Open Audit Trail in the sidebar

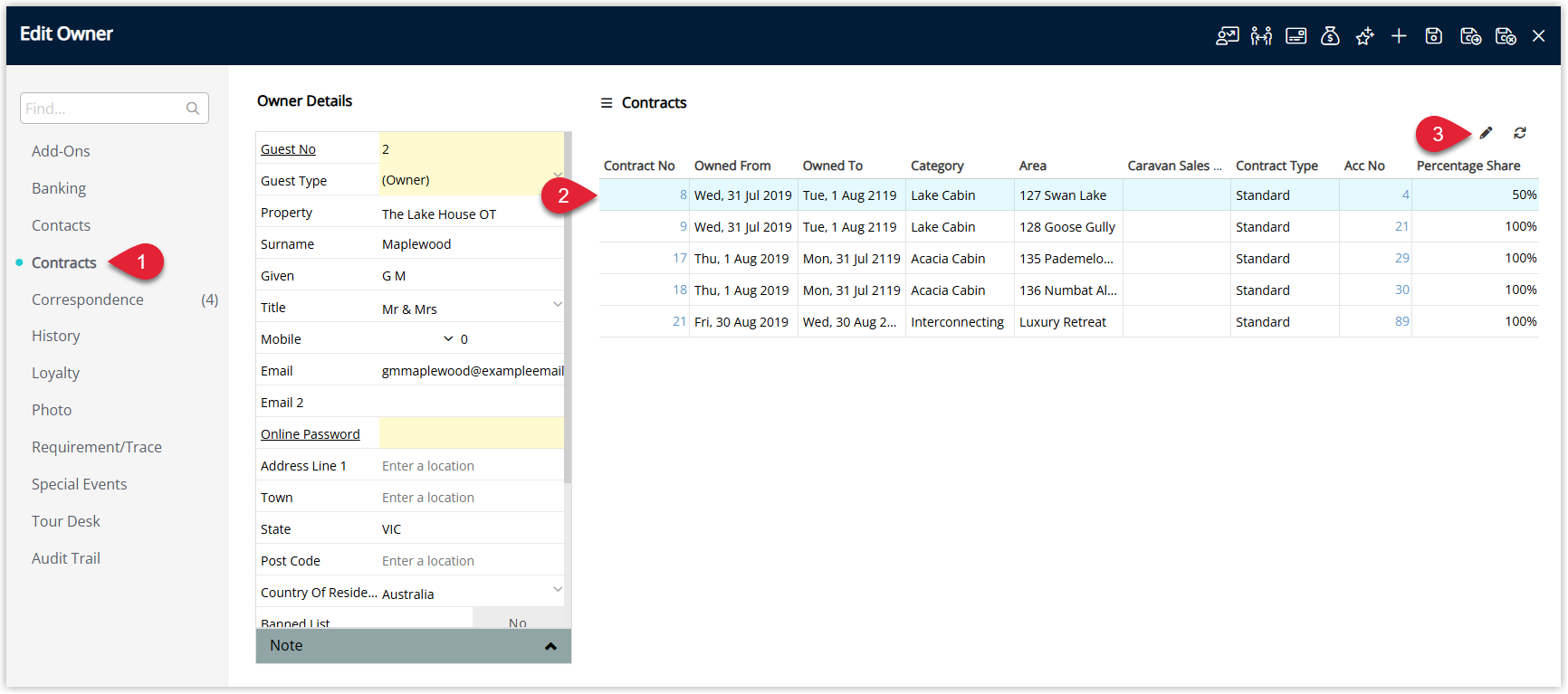coord(65,558)
